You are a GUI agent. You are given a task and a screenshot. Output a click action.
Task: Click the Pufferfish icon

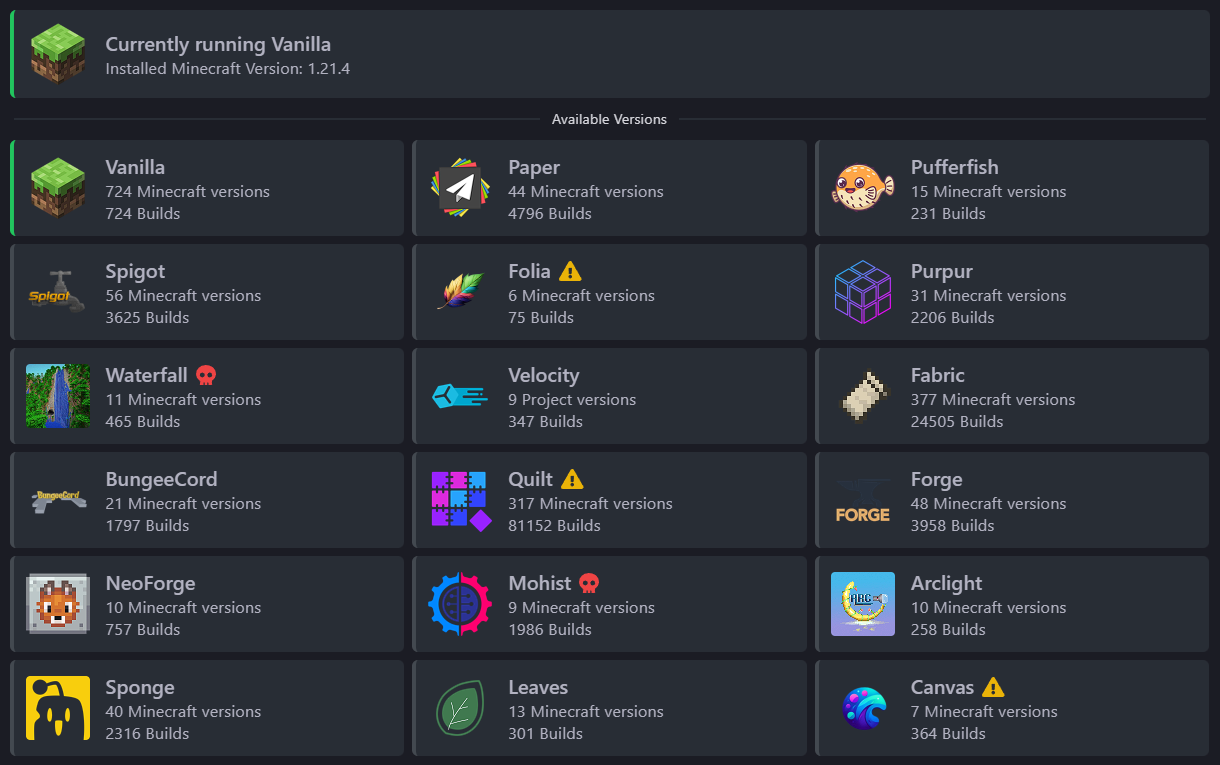(862, 187)
